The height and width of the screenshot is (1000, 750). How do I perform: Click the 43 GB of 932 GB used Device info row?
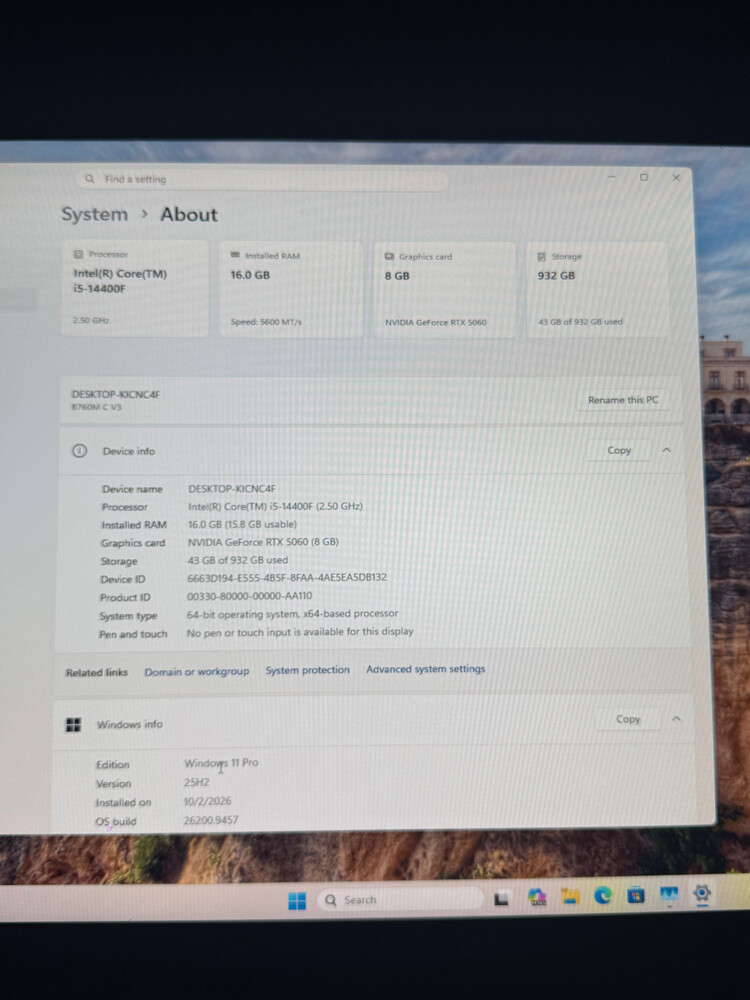[237, 561]
